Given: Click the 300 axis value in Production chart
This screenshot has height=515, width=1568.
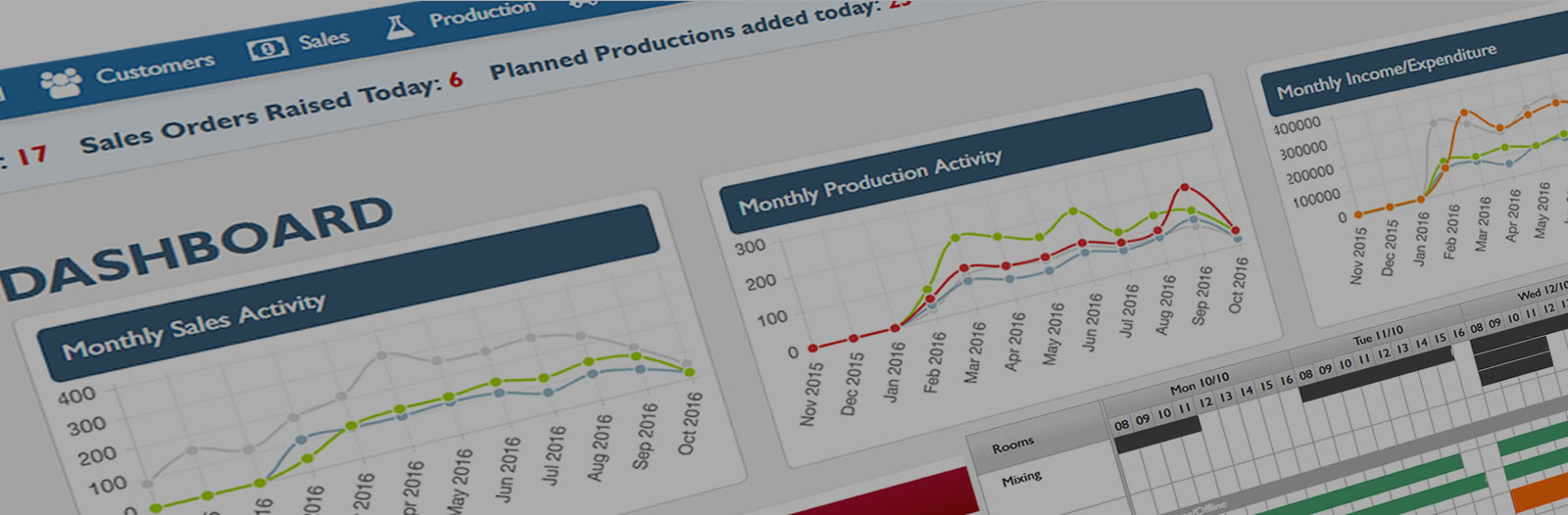Looking at the screenshot, I should pyautogui.click(x=751, y=247).
